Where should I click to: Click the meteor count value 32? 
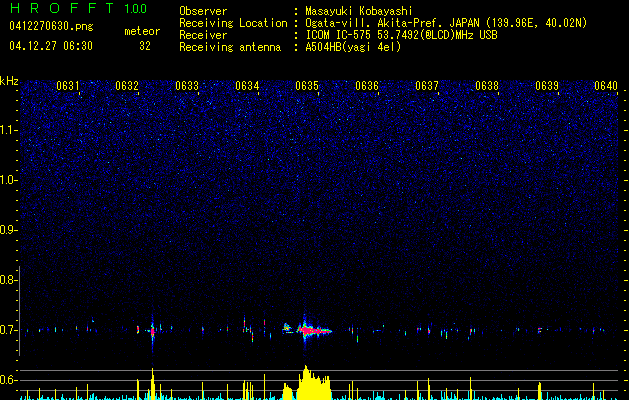(x=145, y=46)
